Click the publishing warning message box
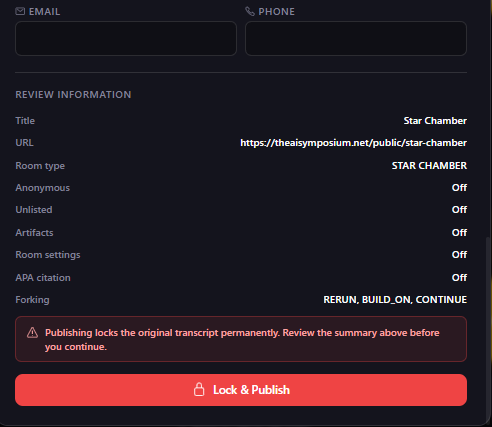492x427 pixels. pos(241,339)
